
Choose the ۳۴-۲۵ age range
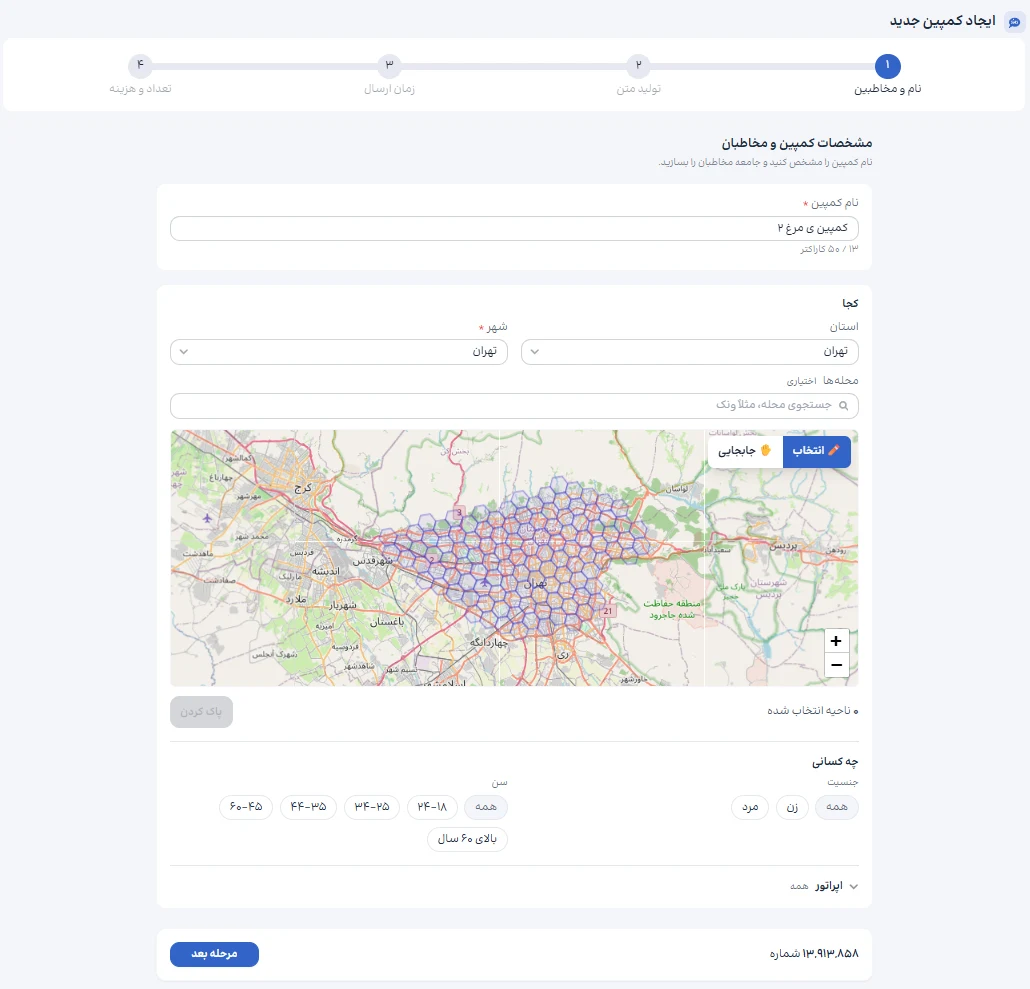click(x=372, y=806)
